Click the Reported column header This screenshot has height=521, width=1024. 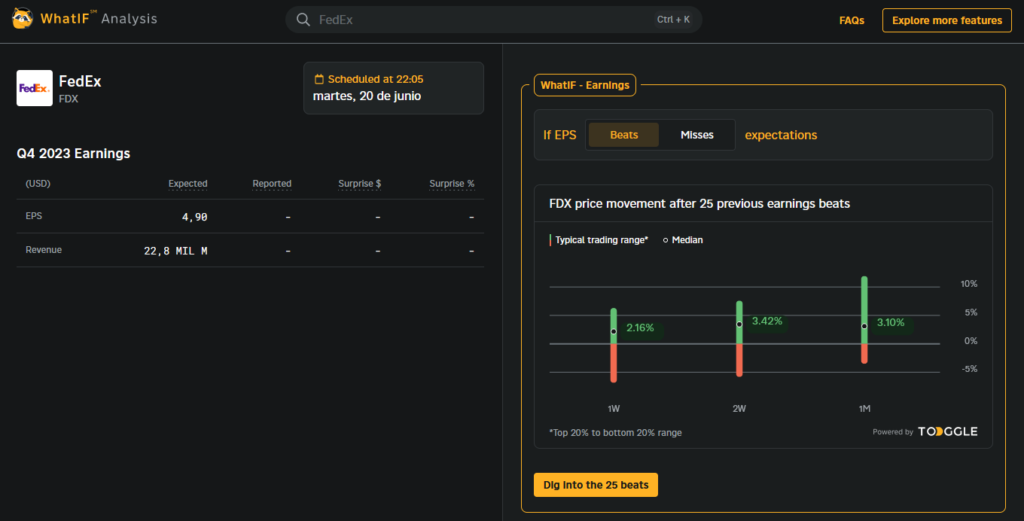pos(272,183)
